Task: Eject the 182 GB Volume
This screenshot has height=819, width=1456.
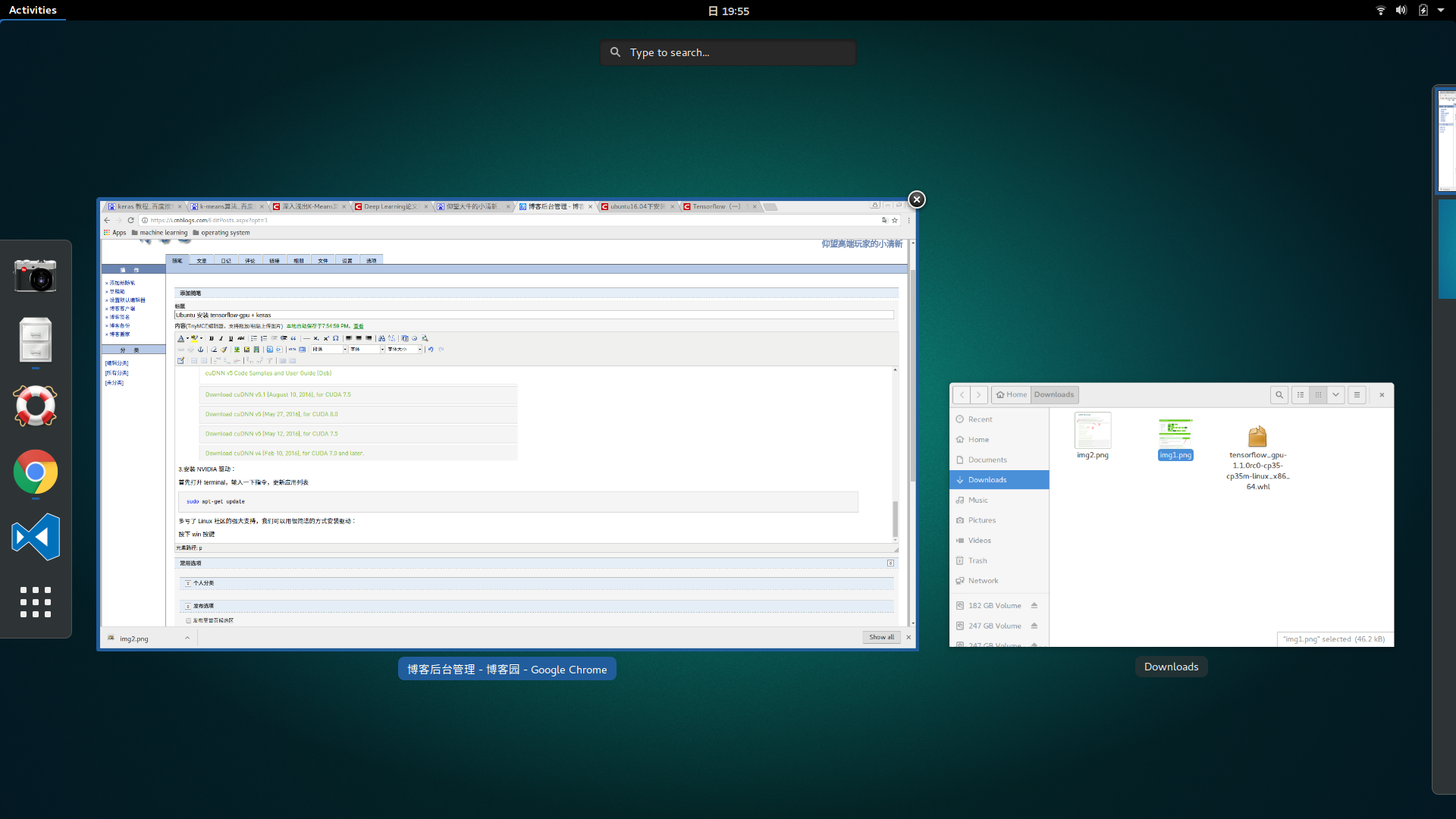Action: 1034,605
